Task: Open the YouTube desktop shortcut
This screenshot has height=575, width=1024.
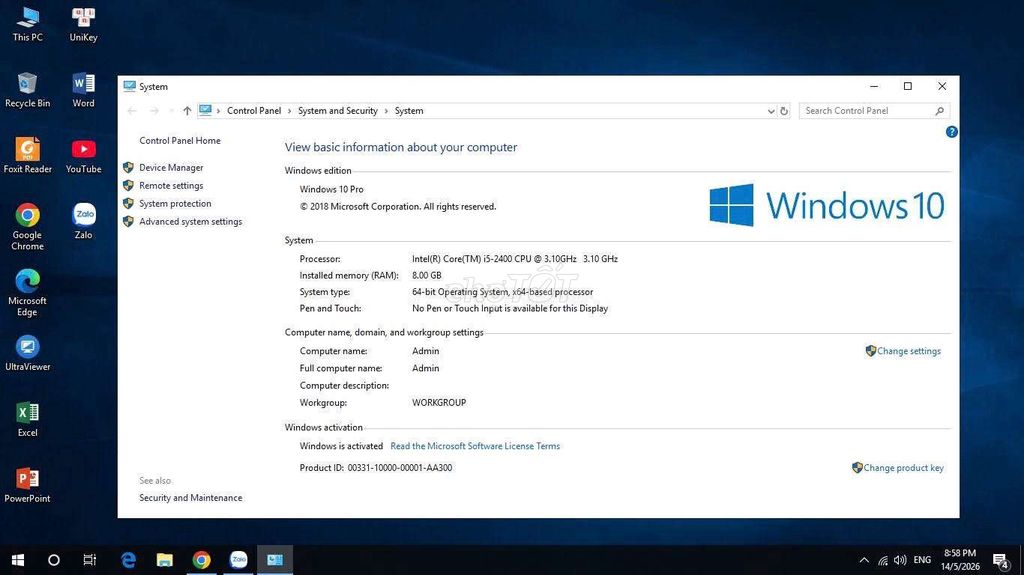Action: [x=84, y=156]
